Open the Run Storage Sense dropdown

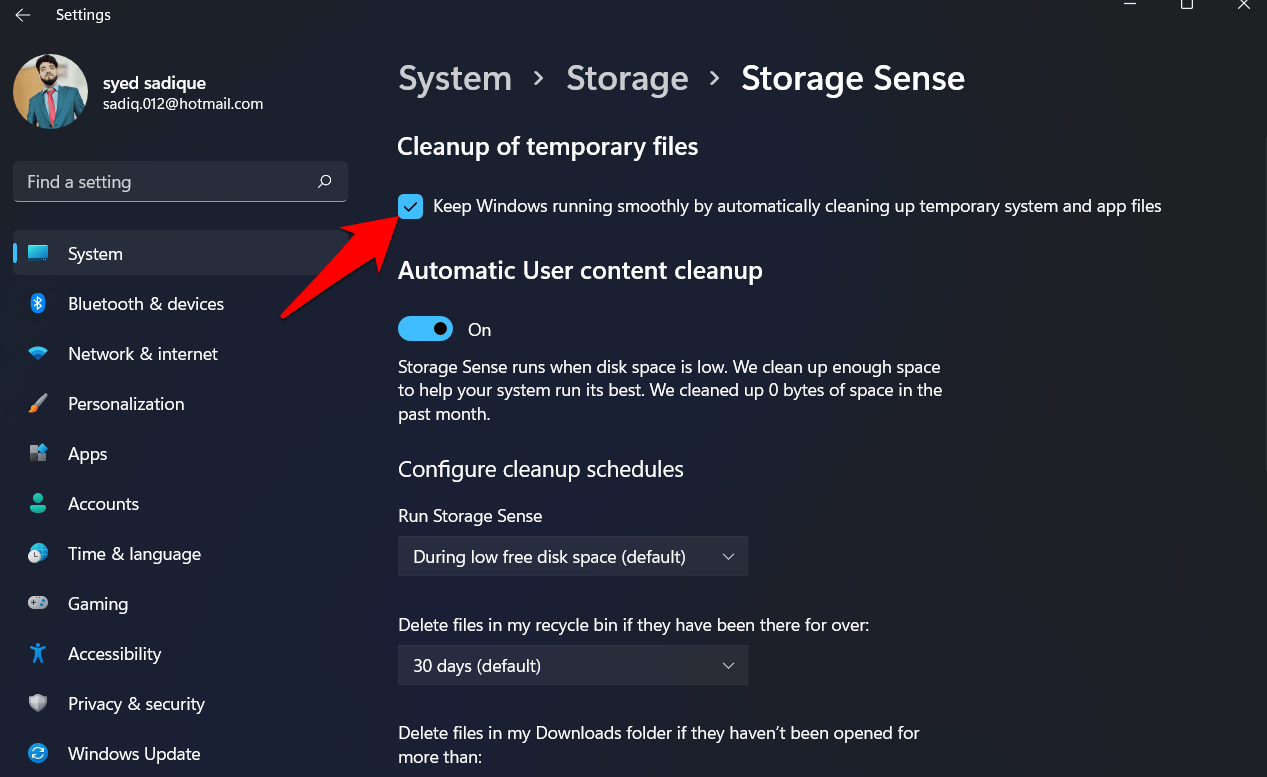point(572,557)
